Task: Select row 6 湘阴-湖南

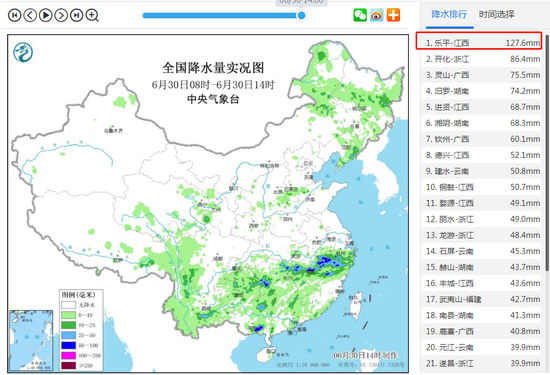Action: (x=481, y=123)
